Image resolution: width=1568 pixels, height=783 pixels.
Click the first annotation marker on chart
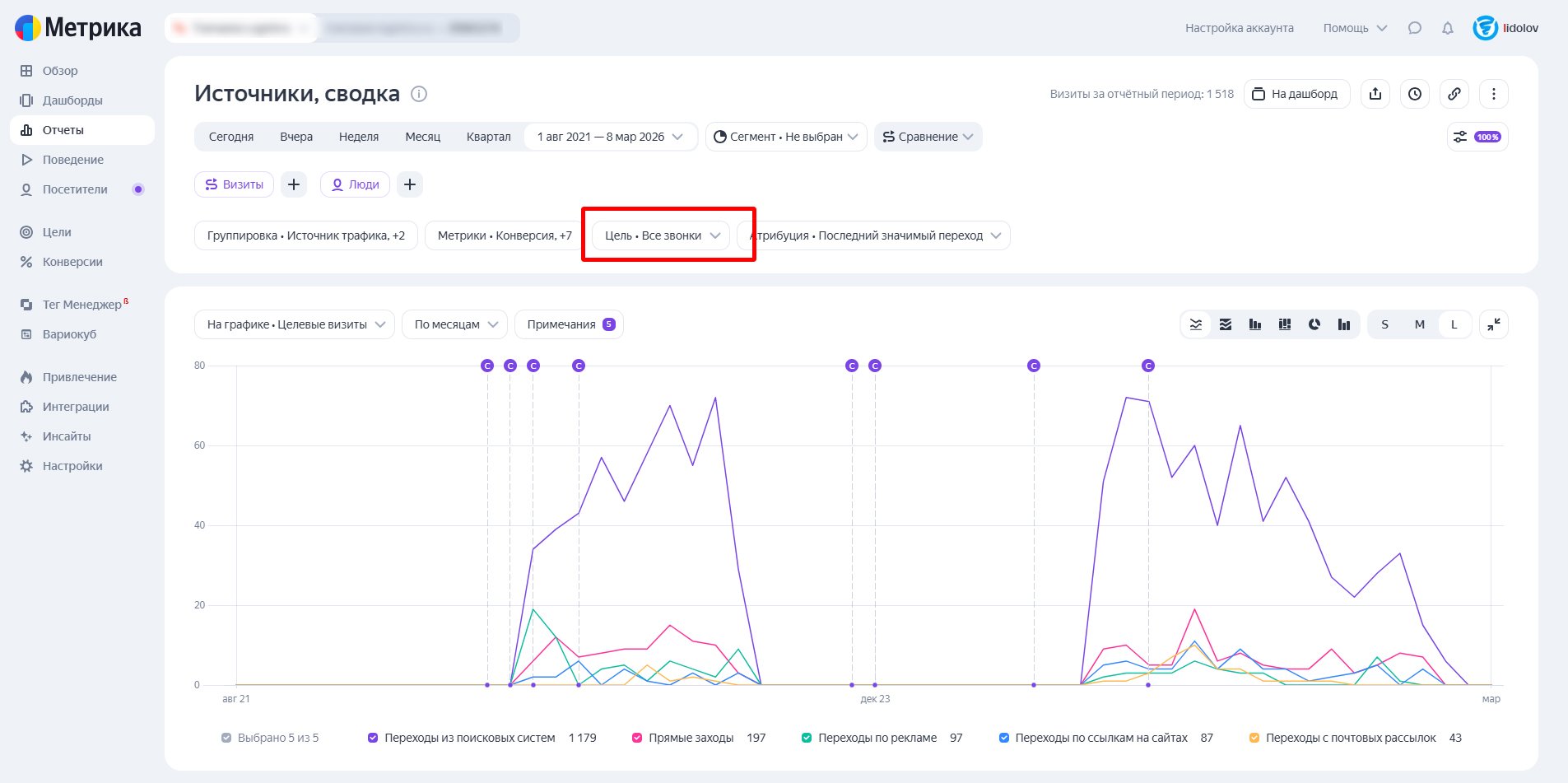click(487, 366)
